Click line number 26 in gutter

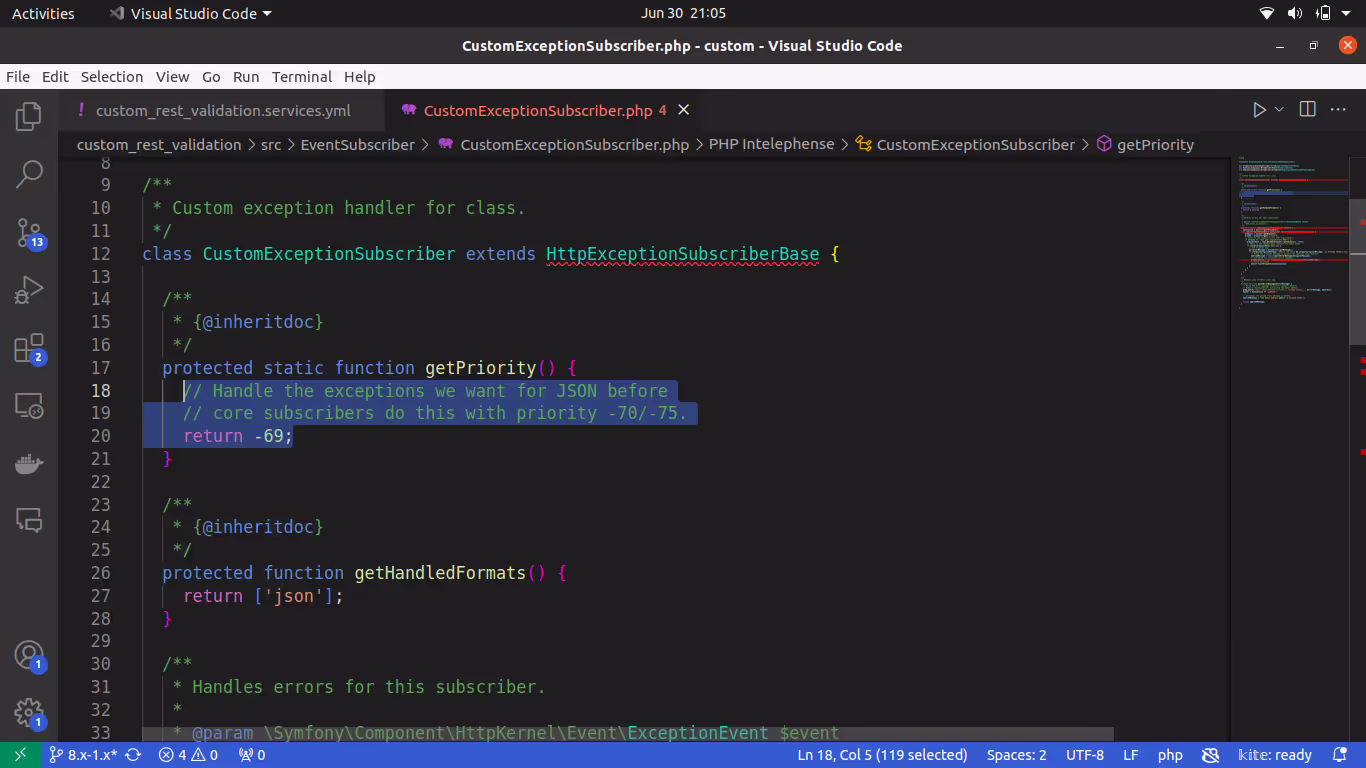(x=100, y=573)
